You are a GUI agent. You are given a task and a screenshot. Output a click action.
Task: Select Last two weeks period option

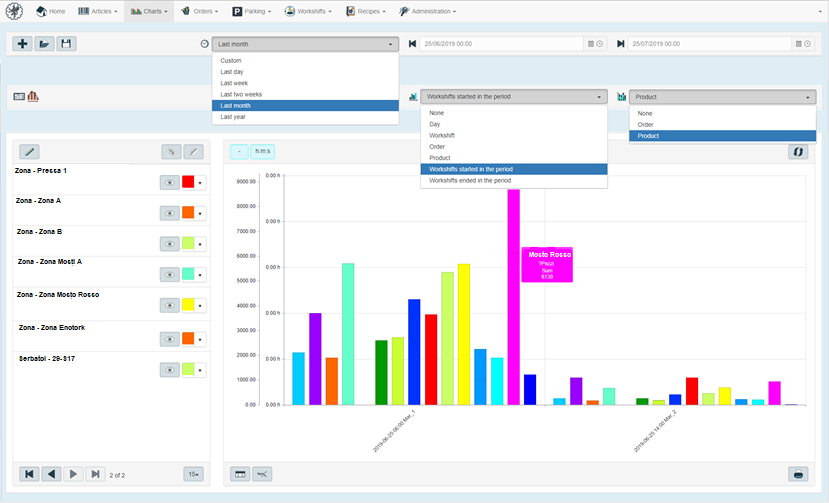point(305,94)
